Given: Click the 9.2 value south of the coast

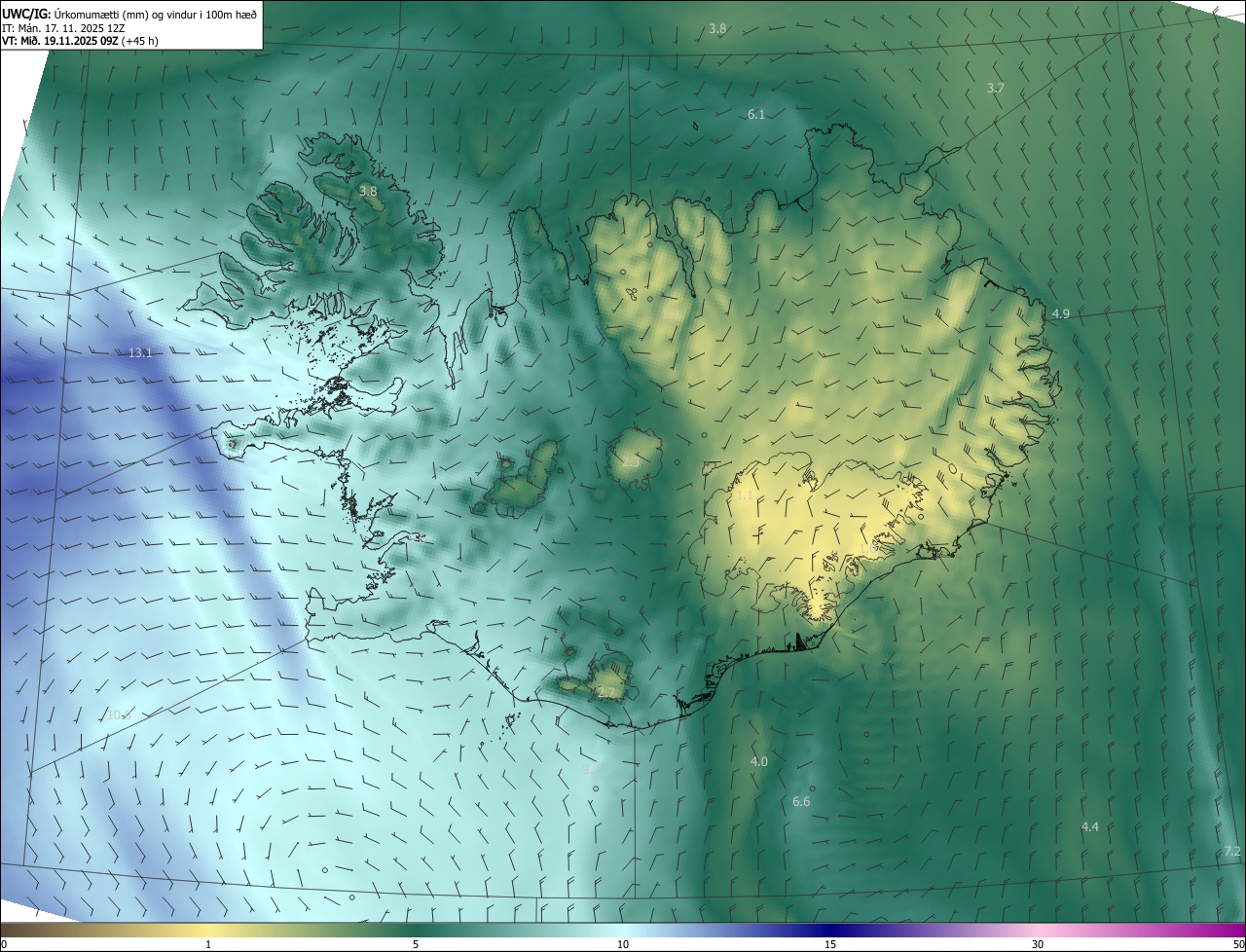Looking at the screenshot, I should click(x=591, y=769).
